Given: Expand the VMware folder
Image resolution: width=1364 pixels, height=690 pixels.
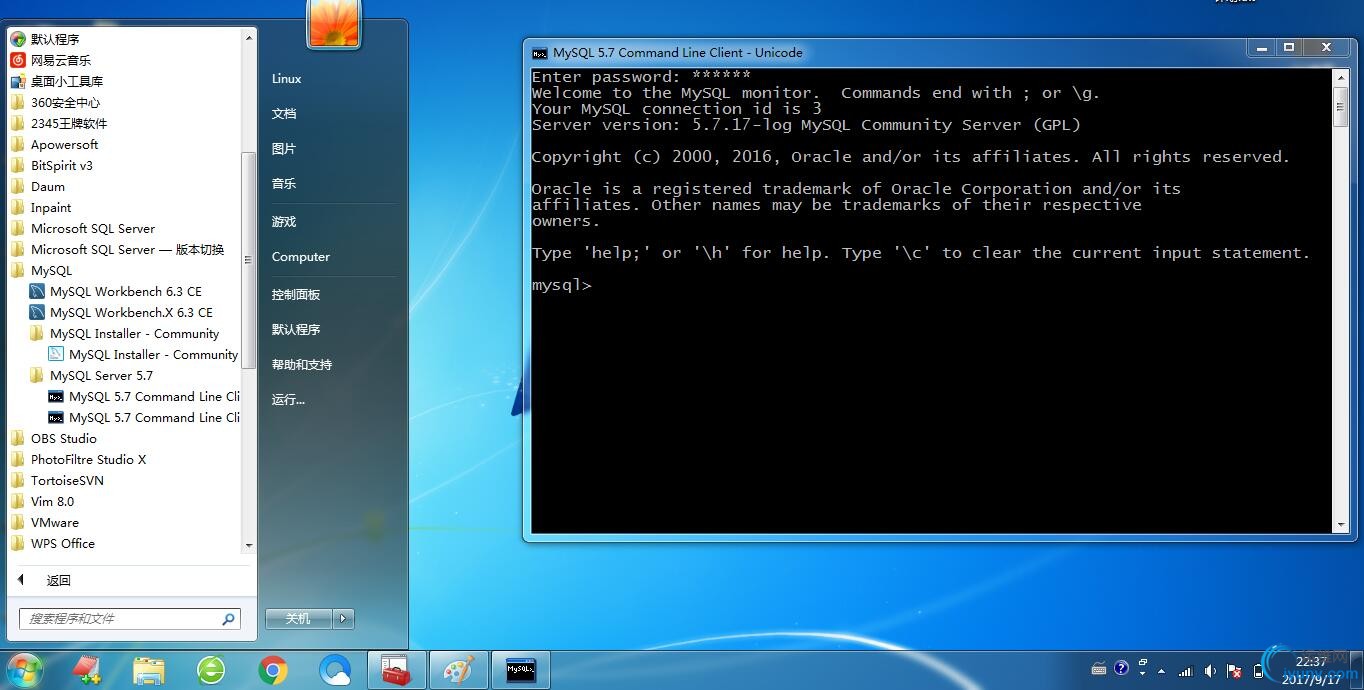Looking at the screenshot, I should coord(54,522).
